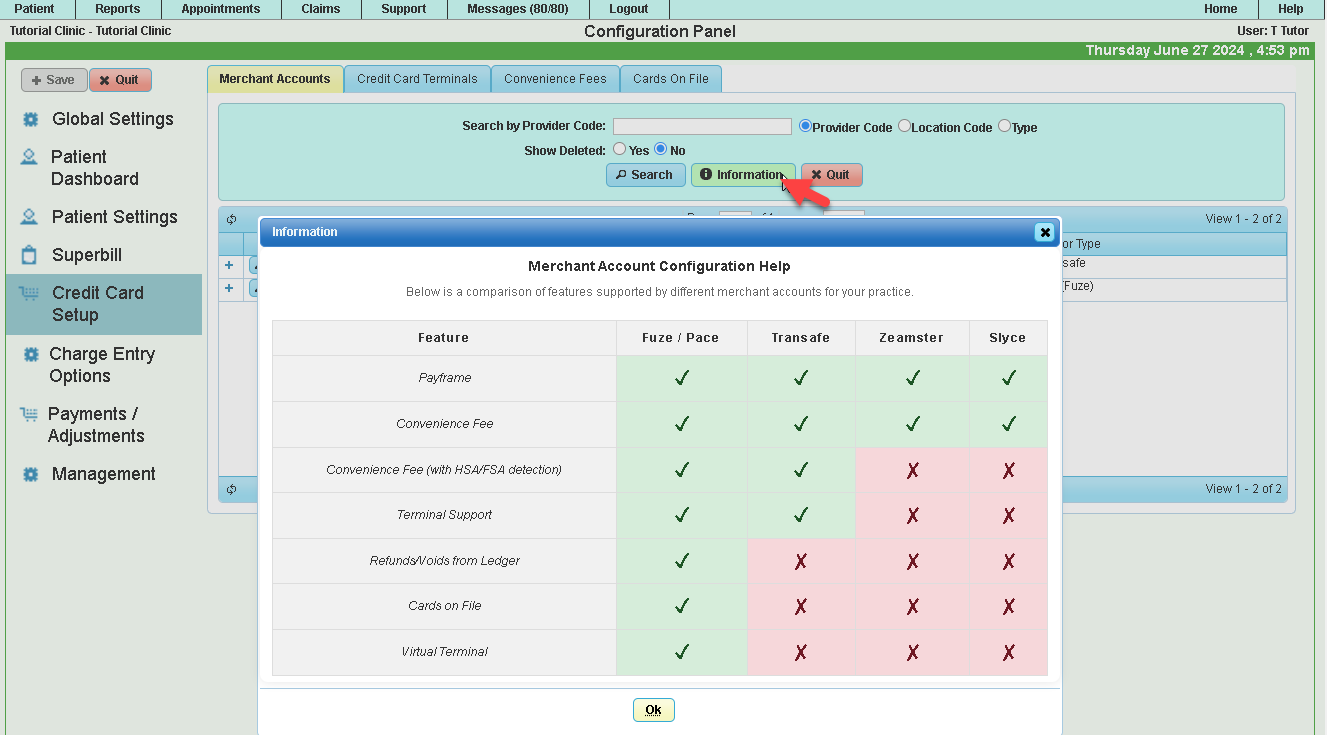Click the Search by Provider Code field

702,127
